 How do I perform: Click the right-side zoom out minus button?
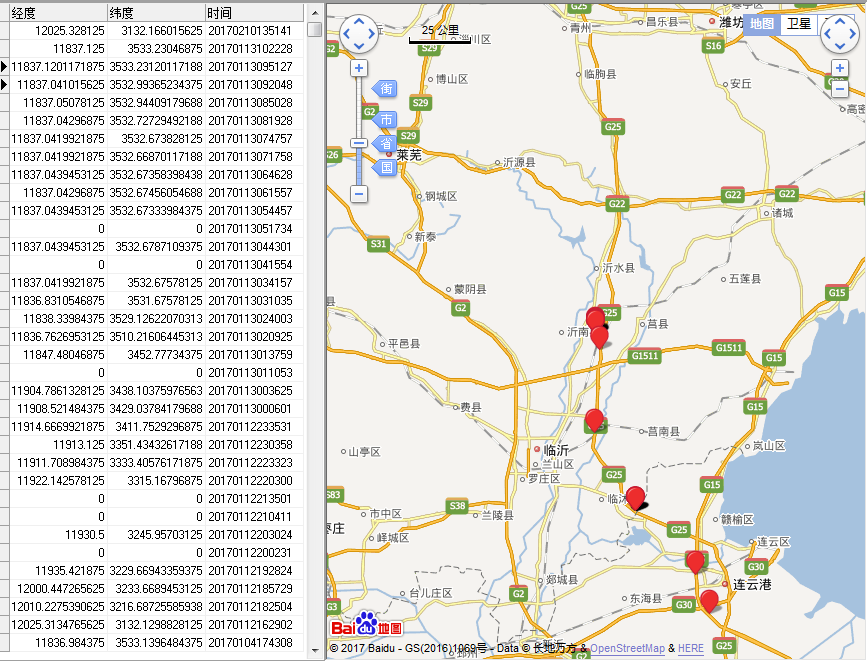click(840, 89)
